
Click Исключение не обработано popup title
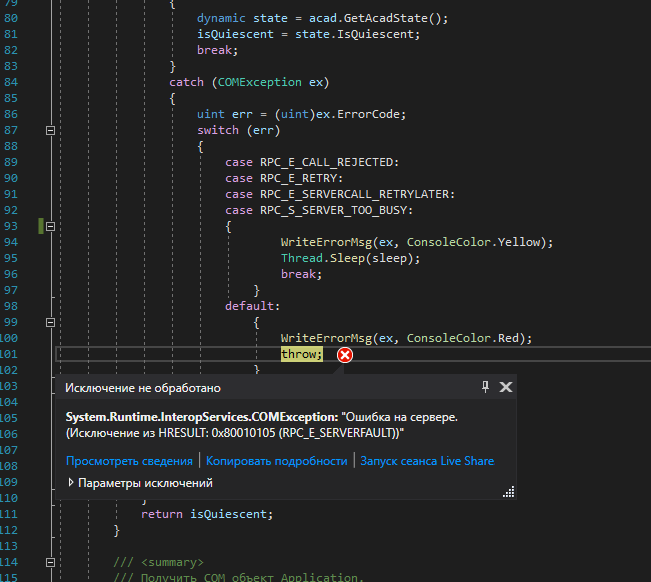tap(143, 388)
